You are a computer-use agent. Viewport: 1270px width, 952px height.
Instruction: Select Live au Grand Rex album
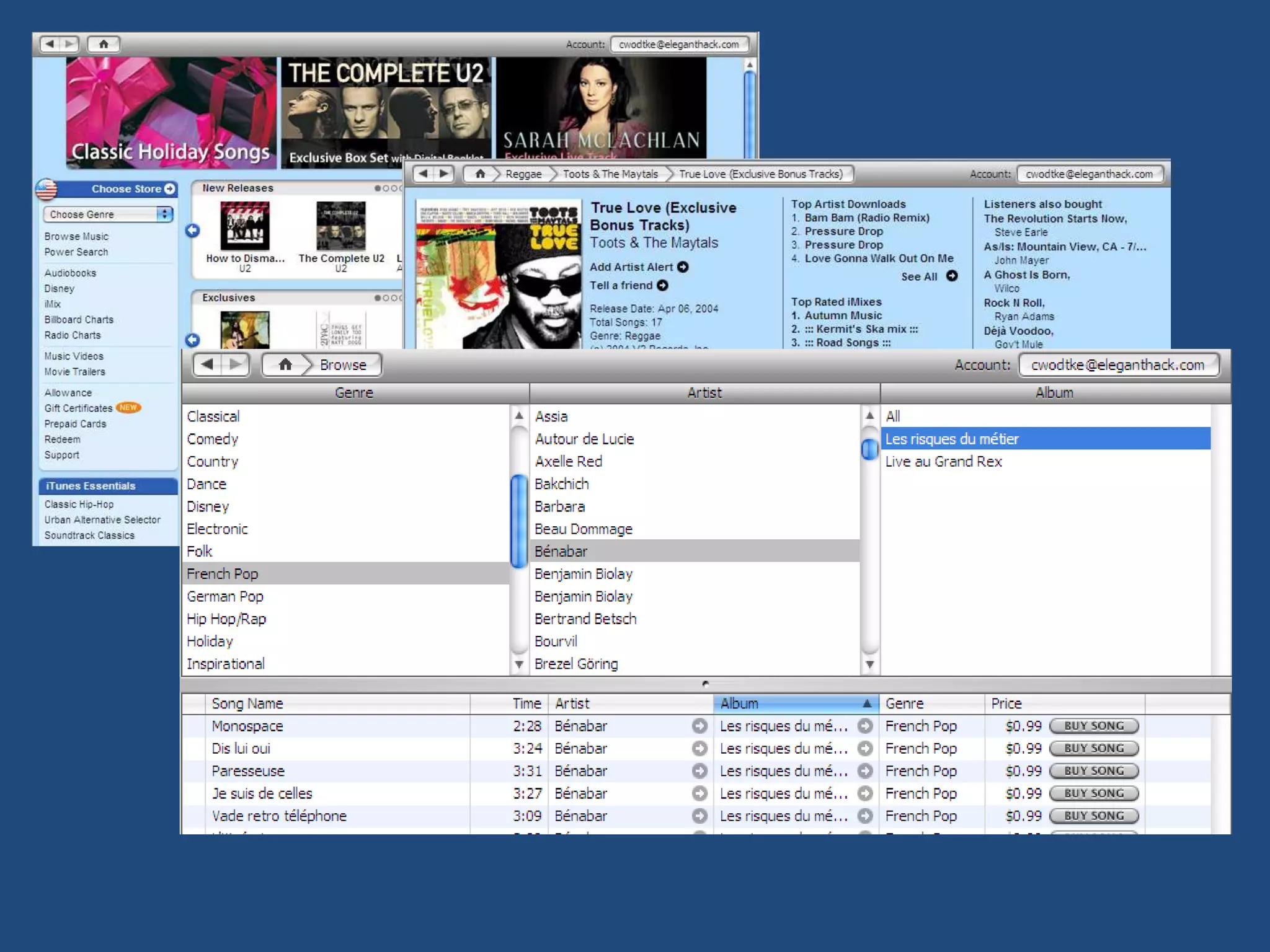click(x=943, y=462)
